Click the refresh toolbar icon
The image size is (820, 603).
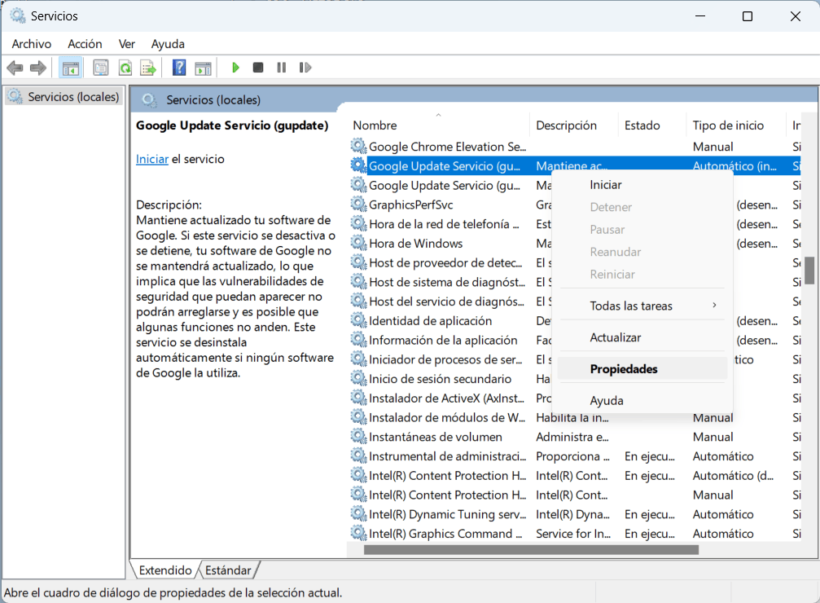tap(125, 68)
